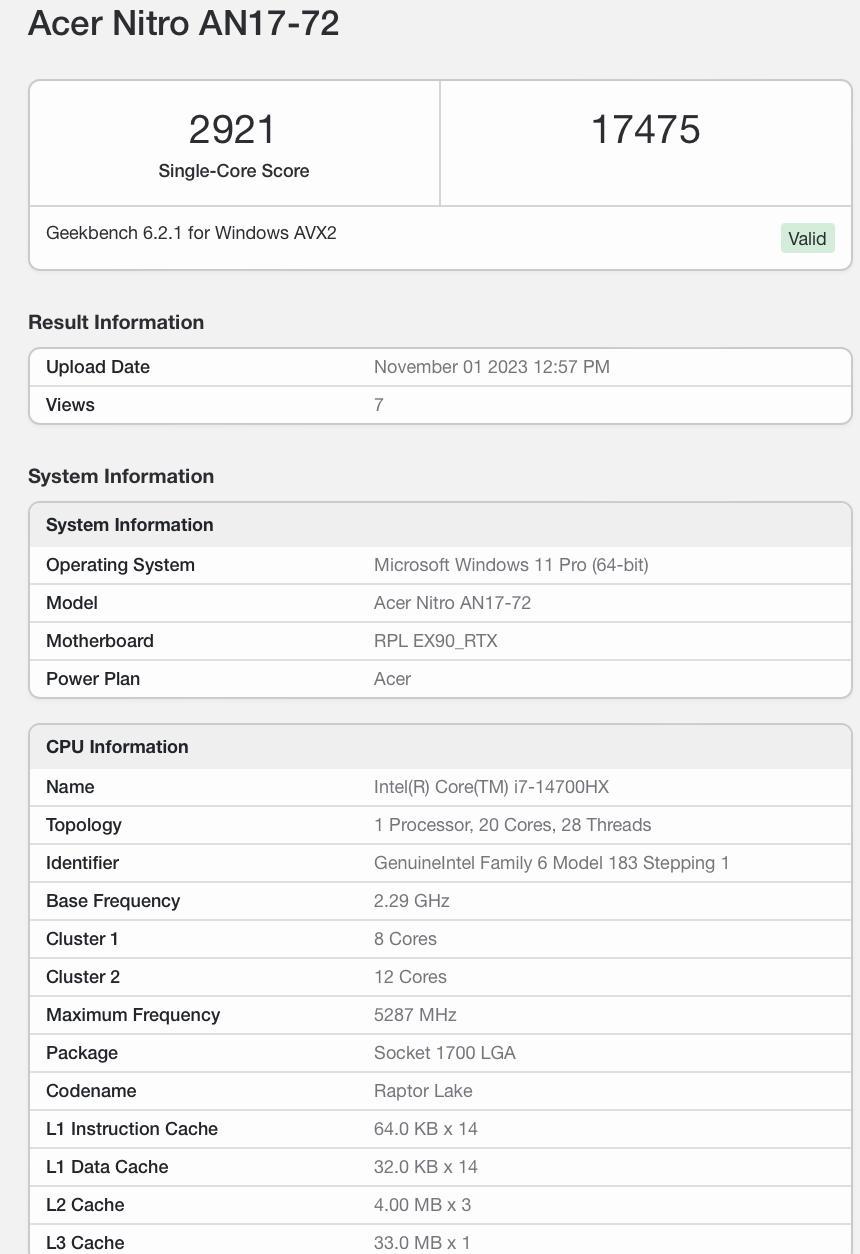The width and height of the screenshot is (860, 1254).
Task: Select the 64.0 KB x 14 value
Action: pyautogui.click(x=426, y=1129)
